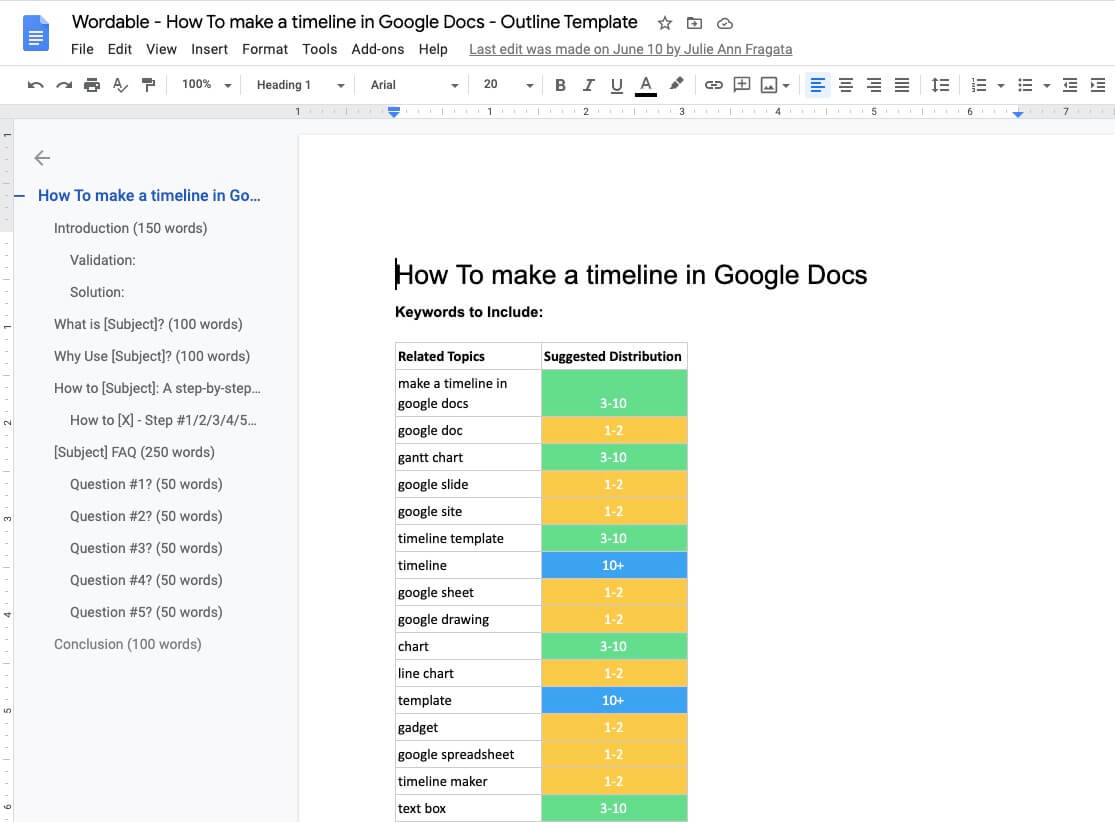Click the Spelling and grammar check icon

(x=120, y=85)
